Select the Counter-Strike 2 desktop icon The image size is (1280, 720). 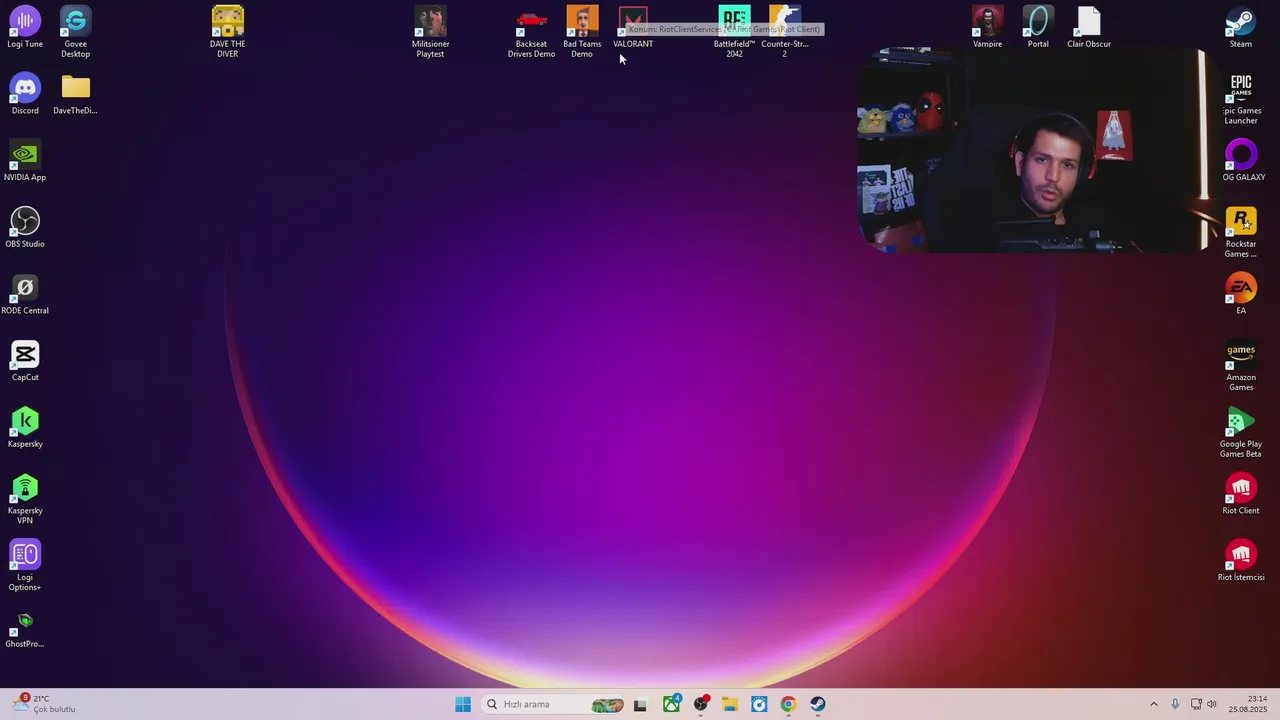784,32
